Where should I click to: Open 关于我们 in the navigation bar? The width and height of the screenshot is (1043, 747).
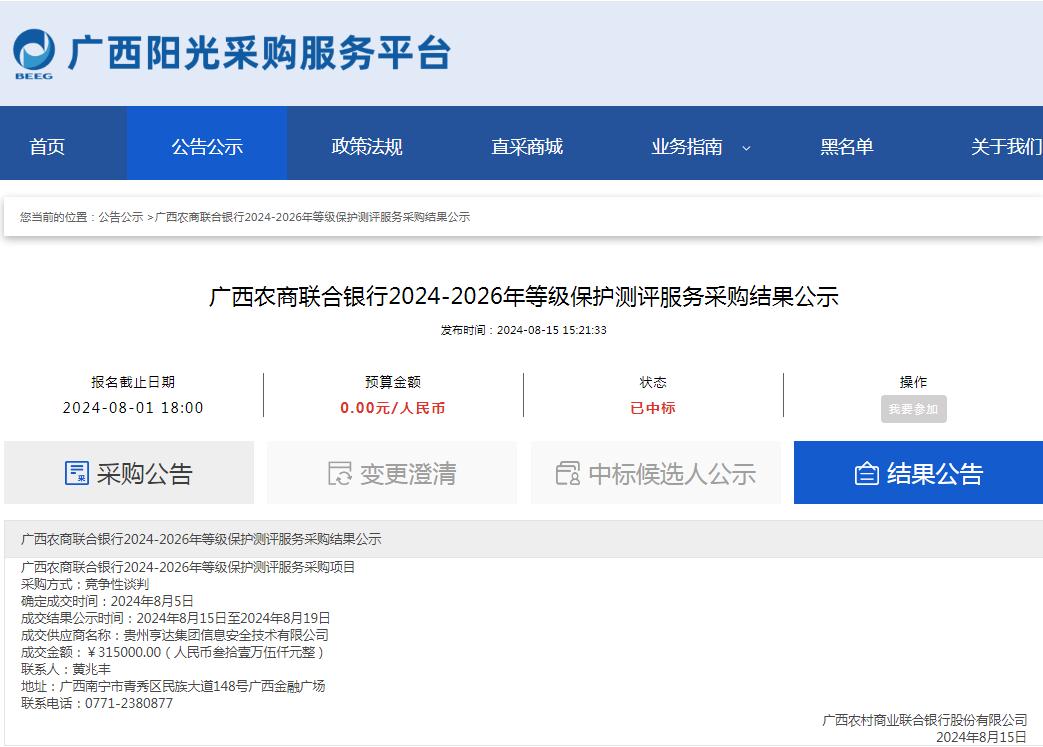tap(1006, 146)
